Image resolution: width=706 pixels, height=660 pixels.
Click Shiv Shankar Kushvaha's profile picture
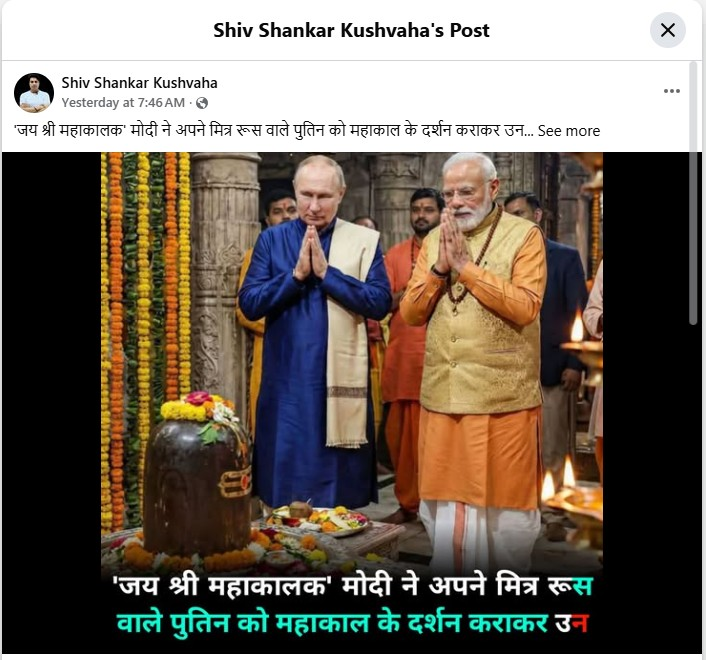(34, 93)
